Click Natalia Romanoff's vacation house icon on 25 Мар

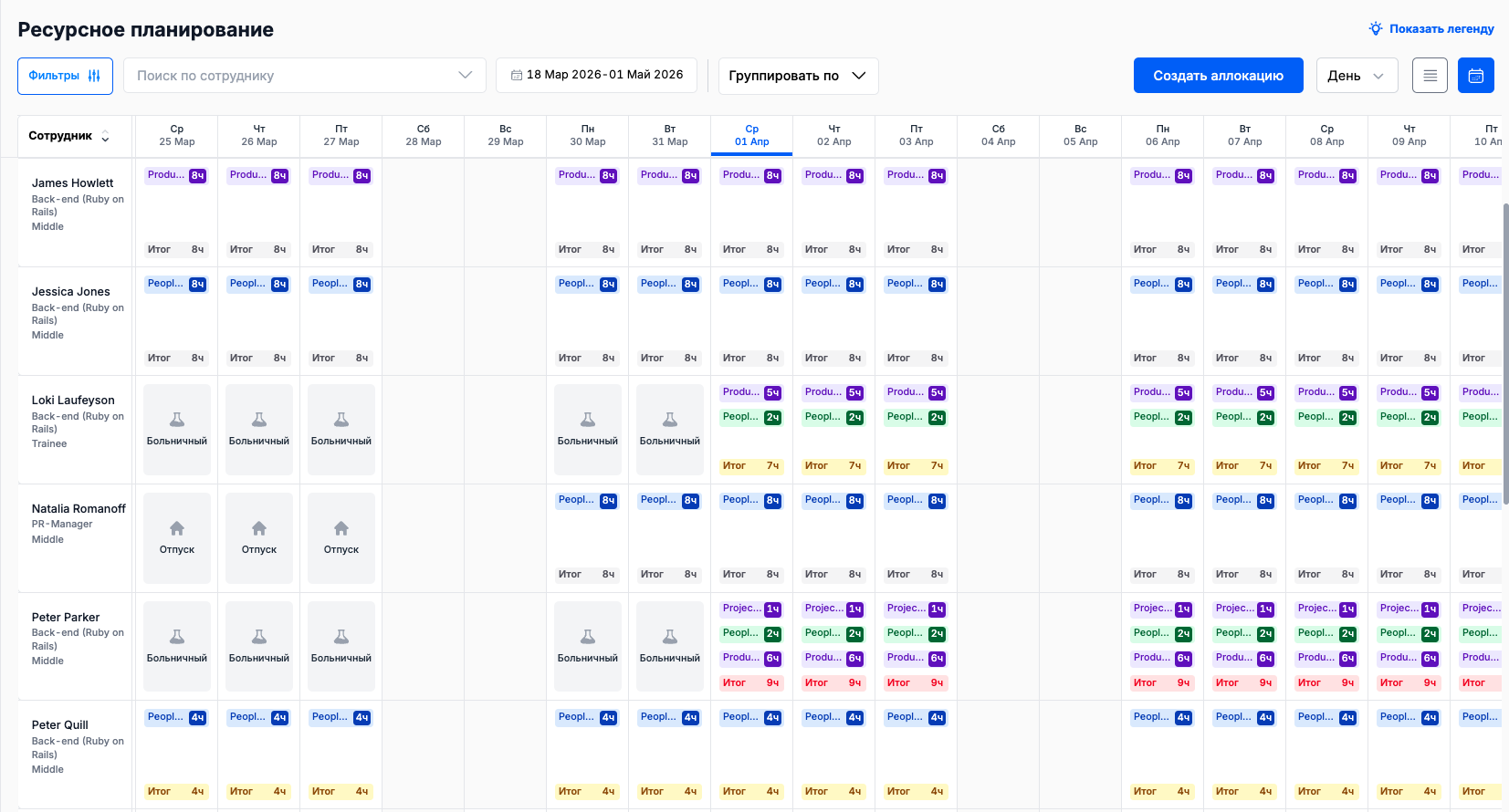177,528
